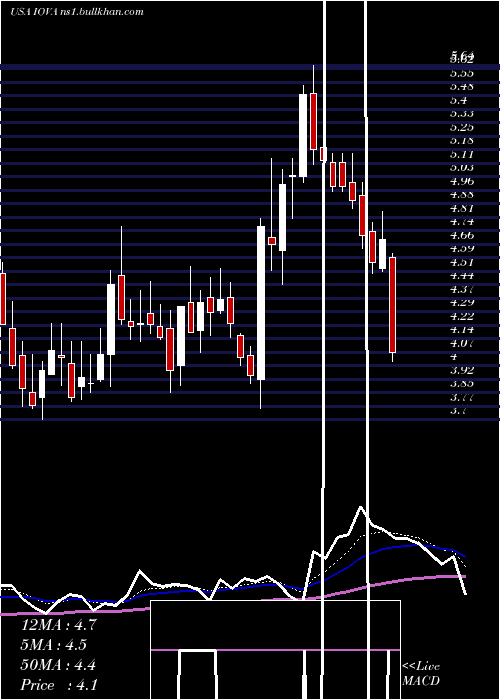500x700 pixels.
Task: Select the 4.07 price axis label
Action: (x=462, y=343)
